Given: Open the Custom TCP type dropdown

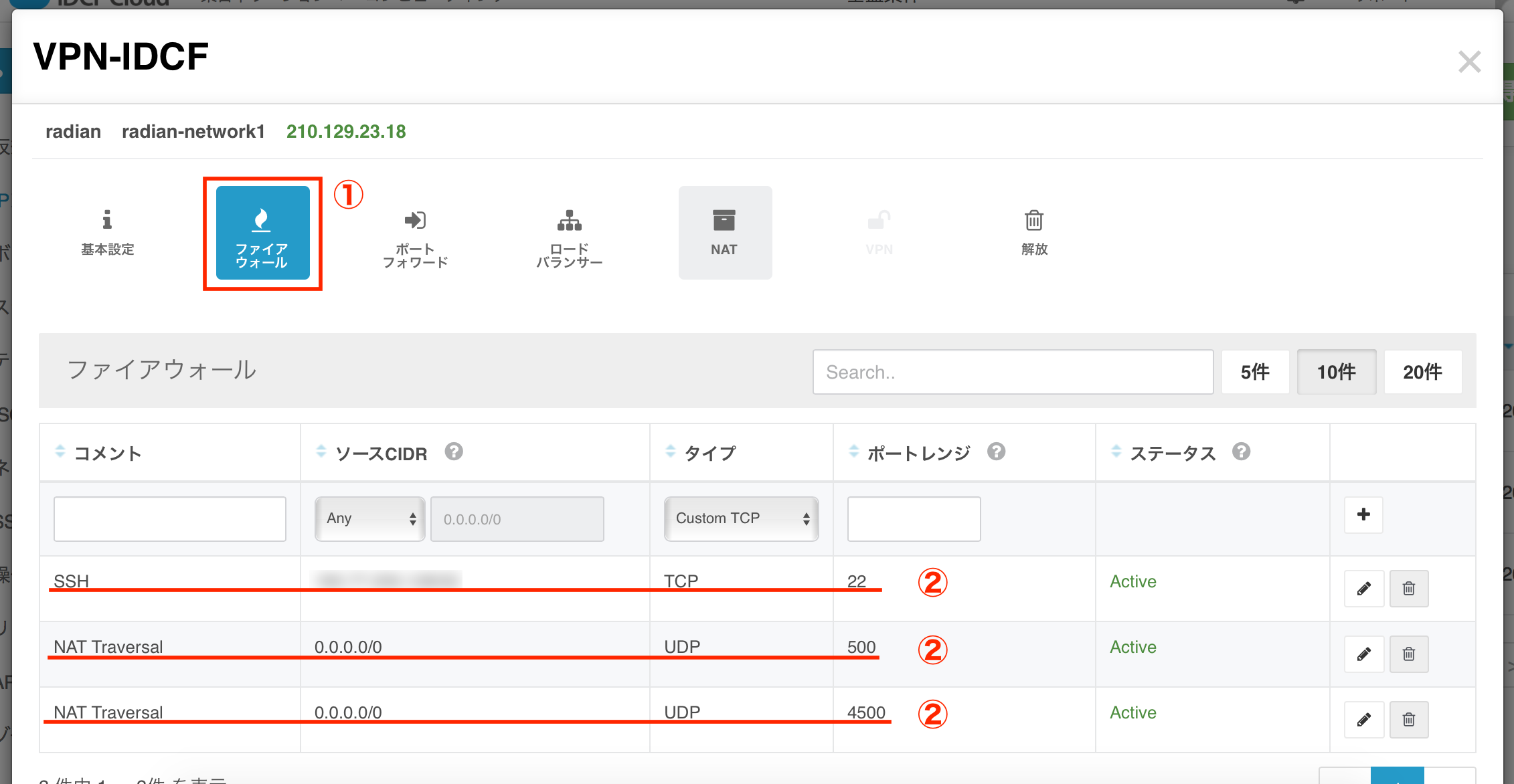Looking at the screenshot, I should coord(741,518).
